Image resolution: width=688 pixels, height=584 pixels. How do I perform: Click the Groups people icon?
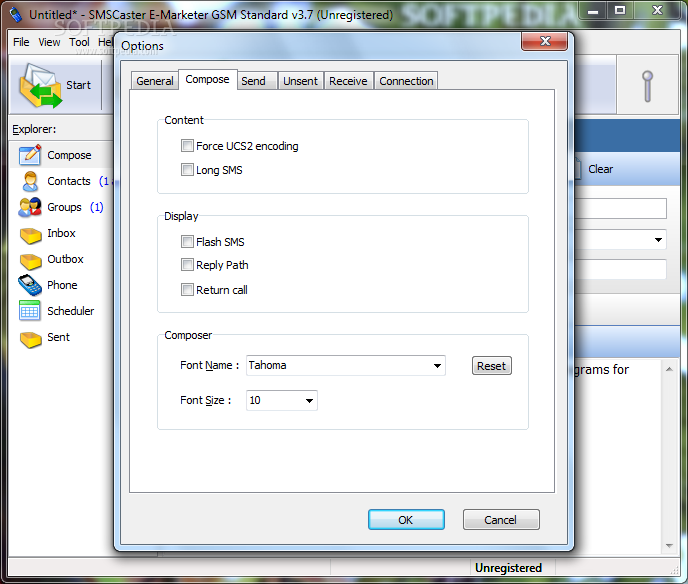click(30, 207)
